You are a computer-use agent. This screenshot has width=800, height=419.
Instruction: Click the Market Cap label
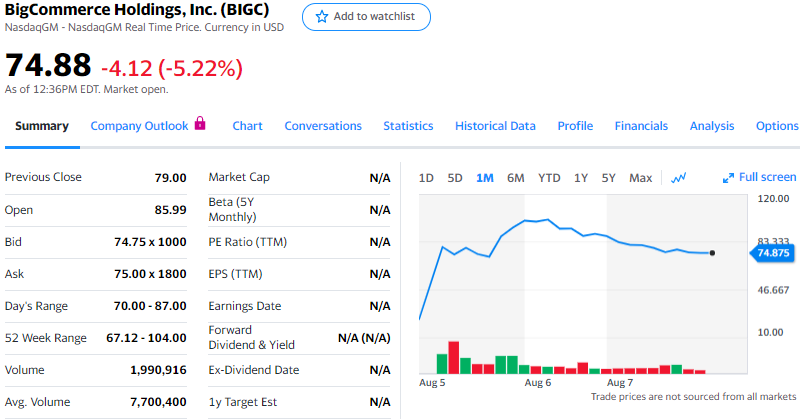tap(239, 177)
